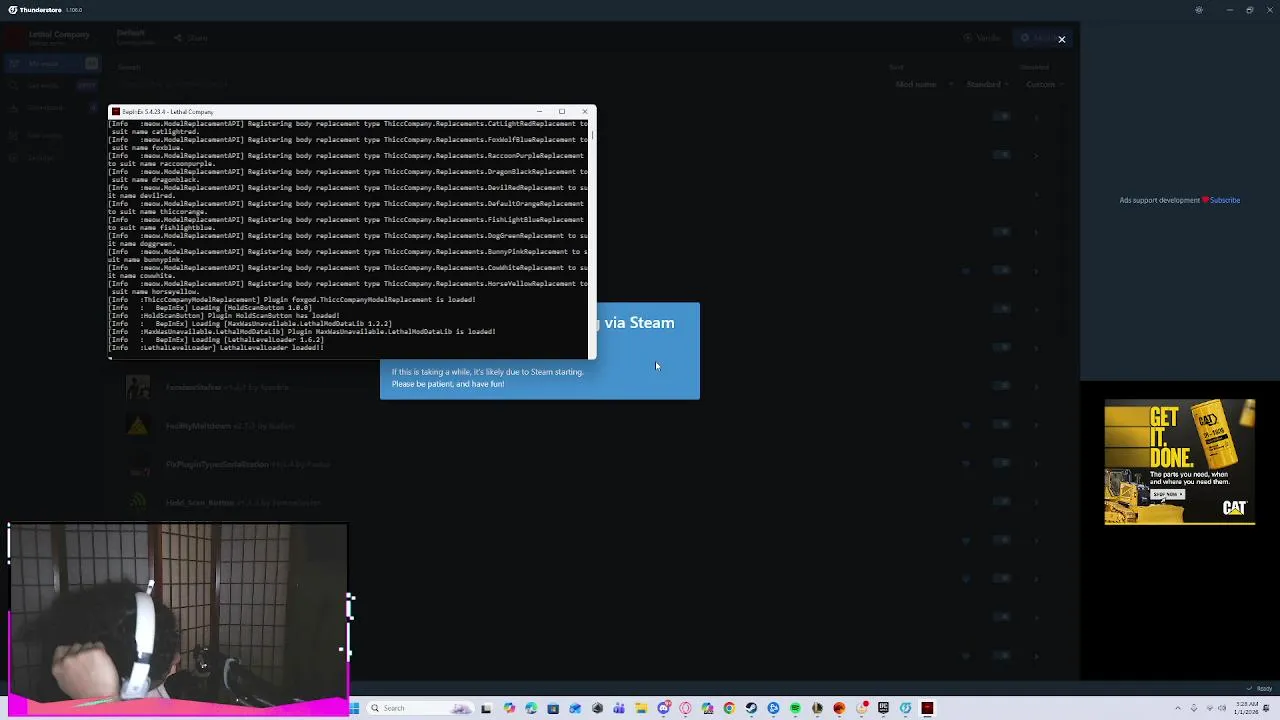Image resolution: width=1280 pixels, height=720 pixels.
Task: Open Opera GX from the taskbar
Action: tap(685, 708)
